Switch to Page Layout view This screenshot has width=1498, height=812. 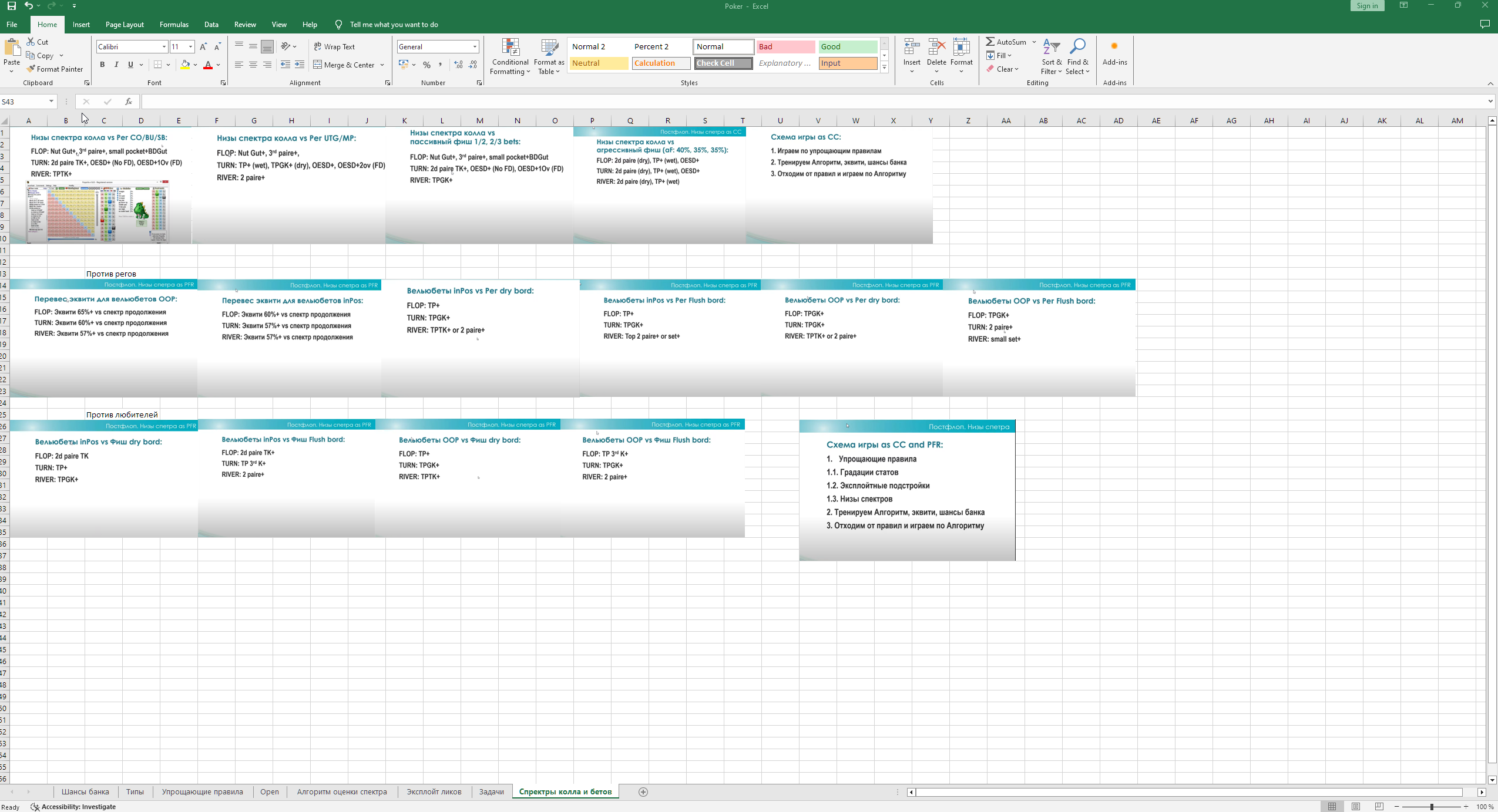(1355, 807)
